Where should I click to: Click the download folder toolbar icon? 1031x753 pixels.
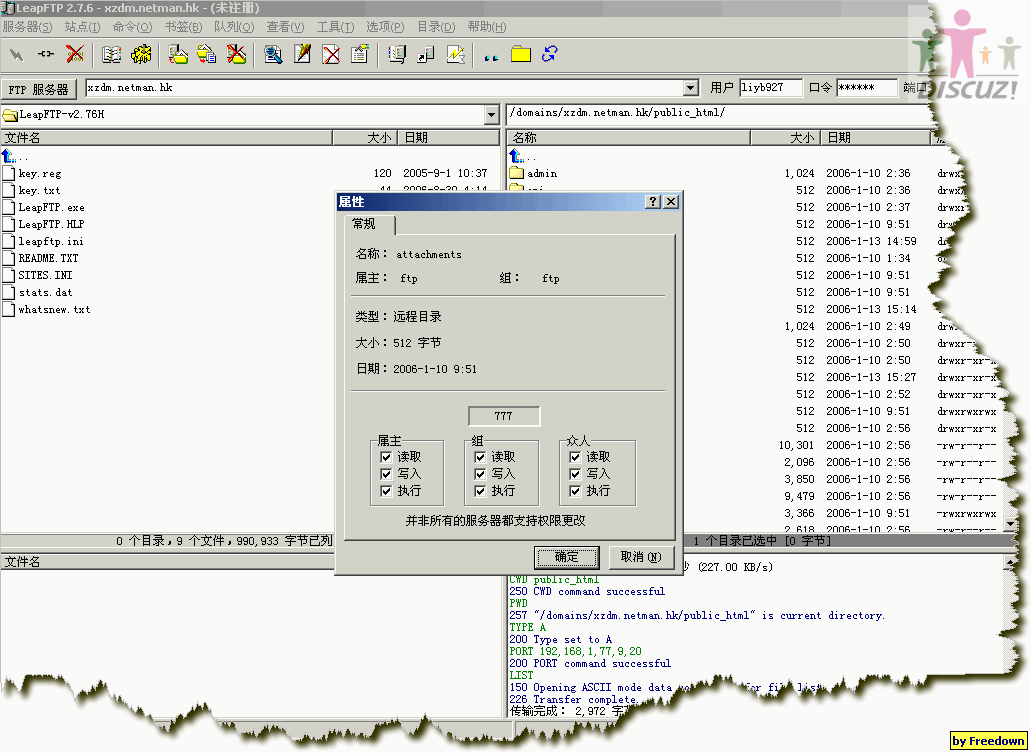(178, 55)
